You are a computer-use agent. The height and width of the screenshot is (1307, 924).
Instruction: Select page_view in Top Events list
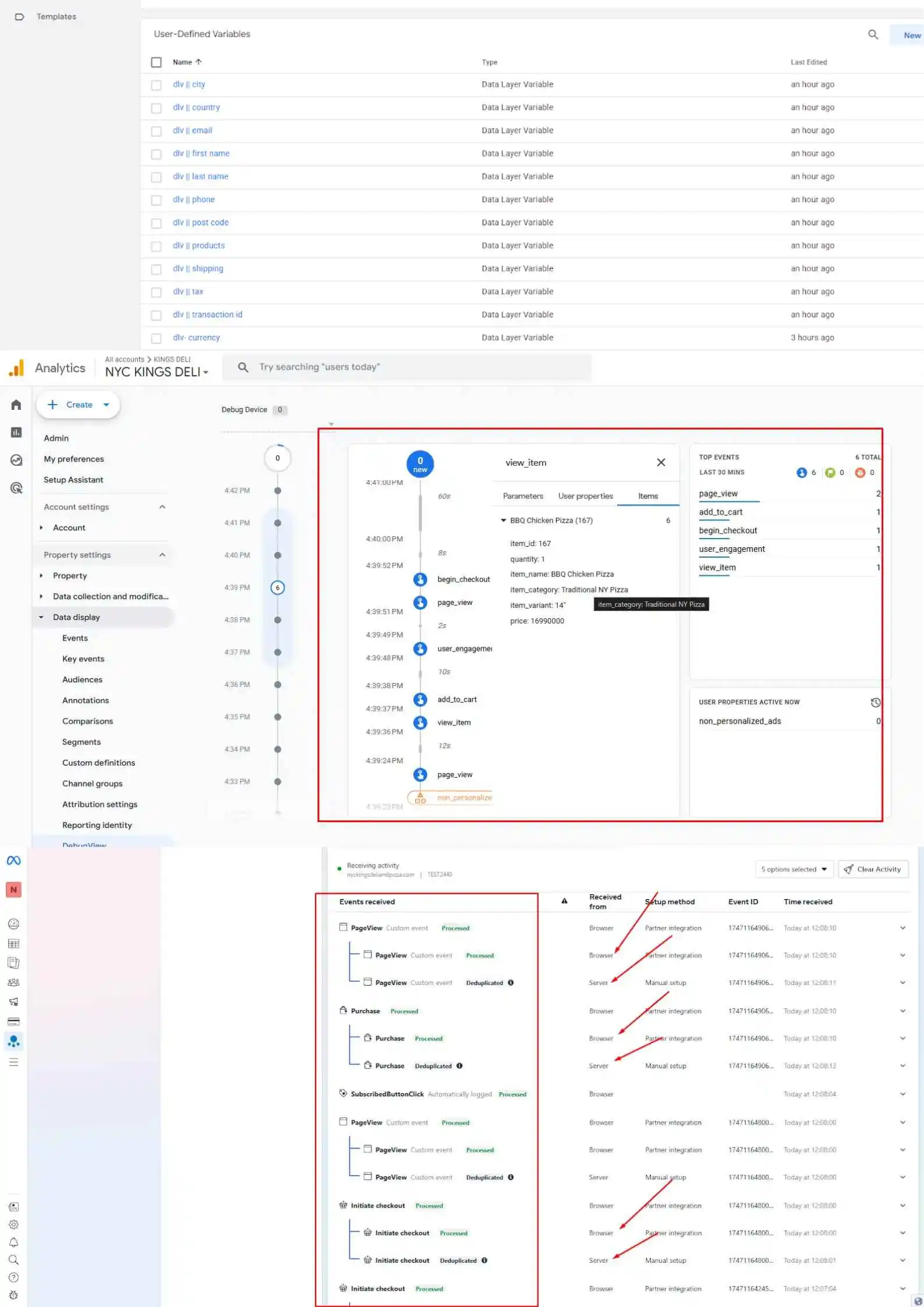718,493
